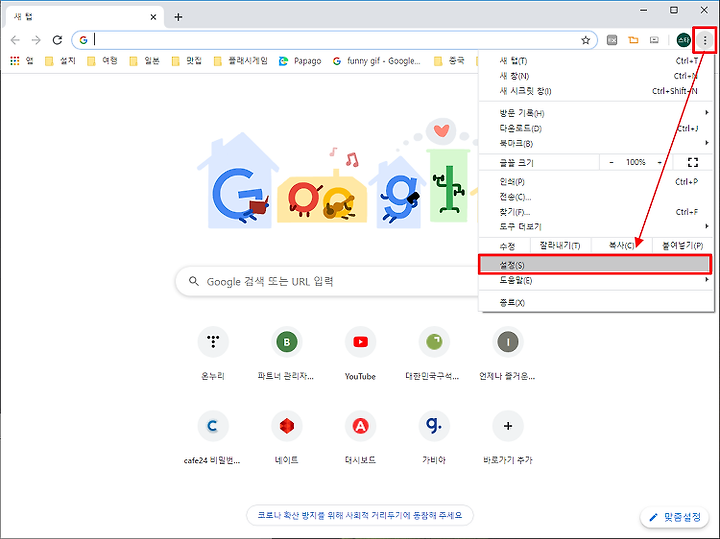Open 다운로드(D) from the menu
The height and width of the screenshot is (539, 720).
coord(596,128)
